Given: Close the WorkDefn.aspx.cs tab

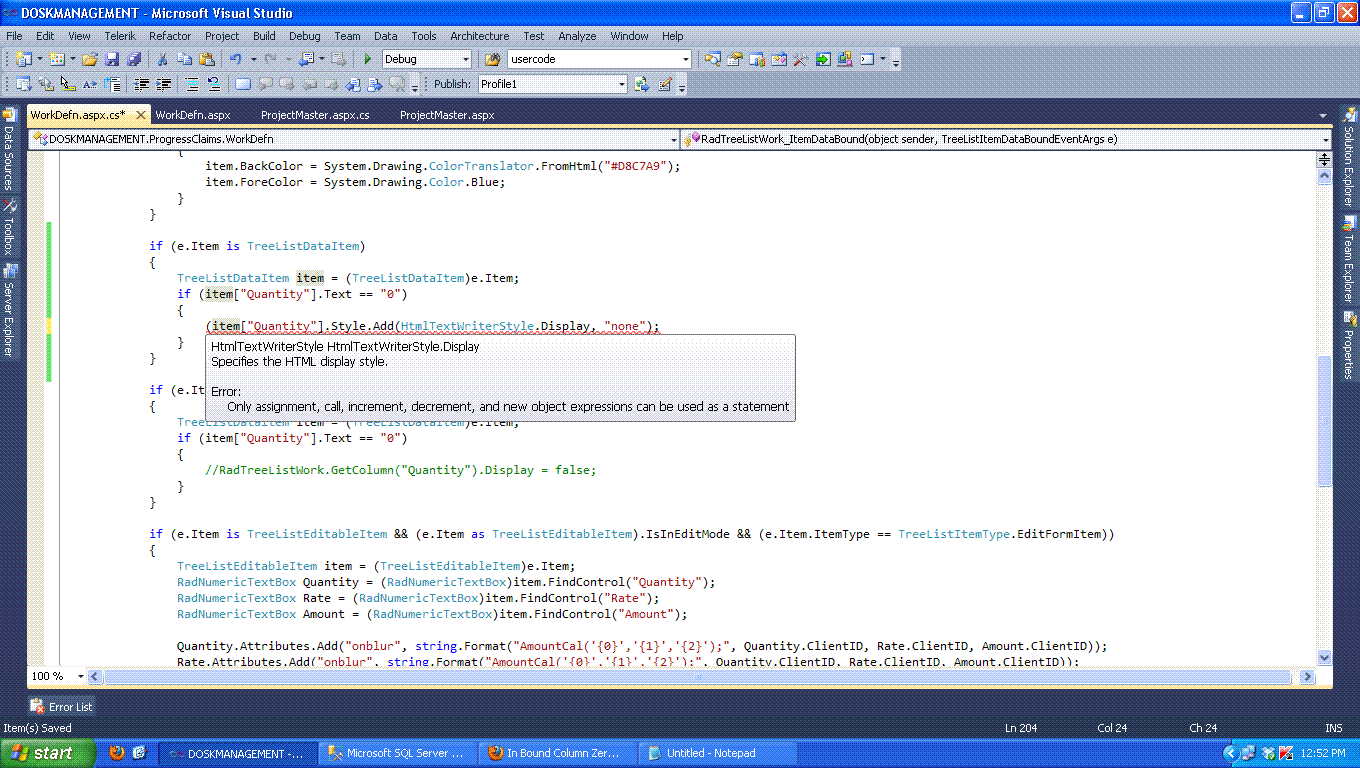Looking at the screenshot, I should tap(141, 115).
